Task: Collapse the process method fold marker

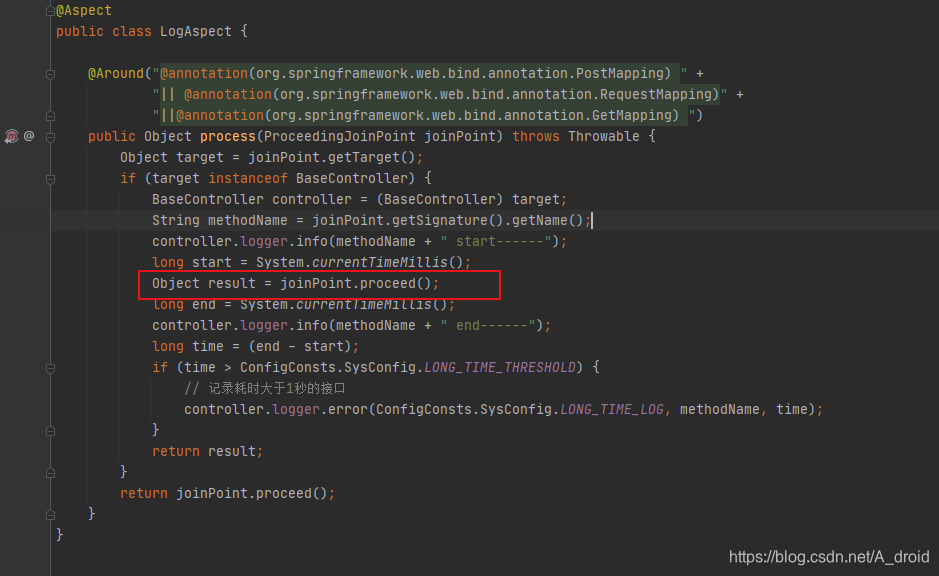Action: (50, 137)
